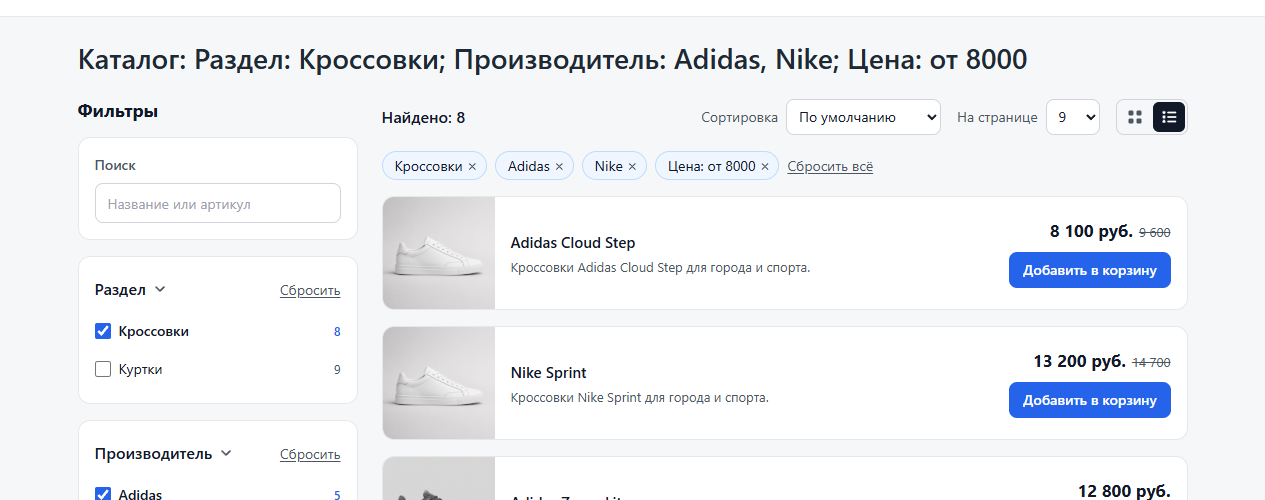1265x500 pixels.
Task: Click the price 8 100 руб.
Action: (x=1091, y=232)
